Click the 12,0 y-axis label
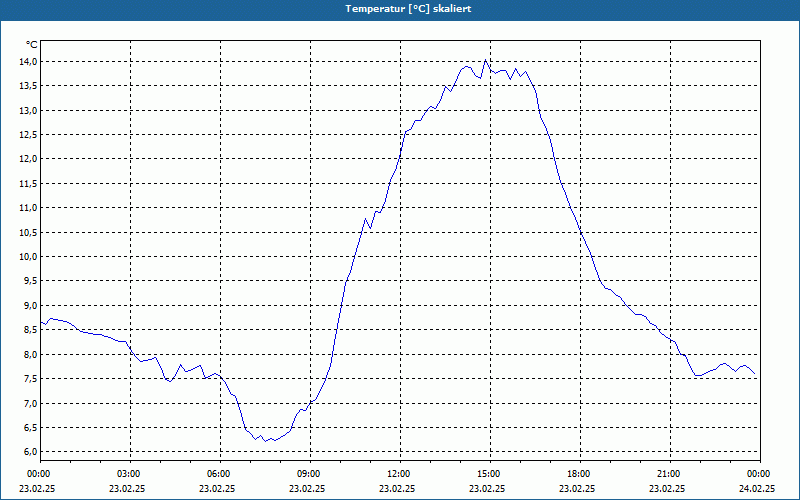 [x=29, y=159]
